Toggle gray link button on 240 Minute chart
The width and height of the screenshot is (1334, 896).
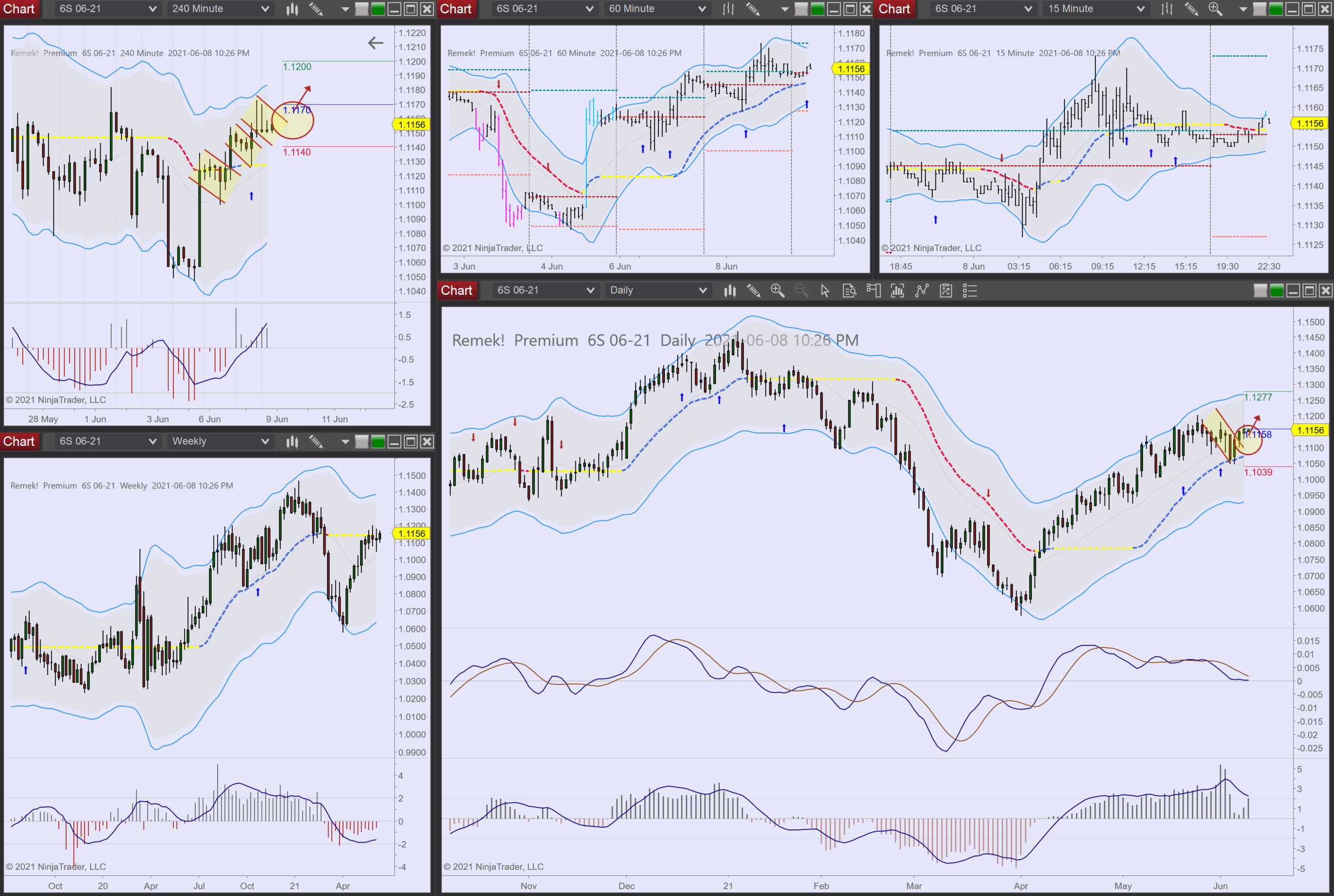click(x=361, y=9)
